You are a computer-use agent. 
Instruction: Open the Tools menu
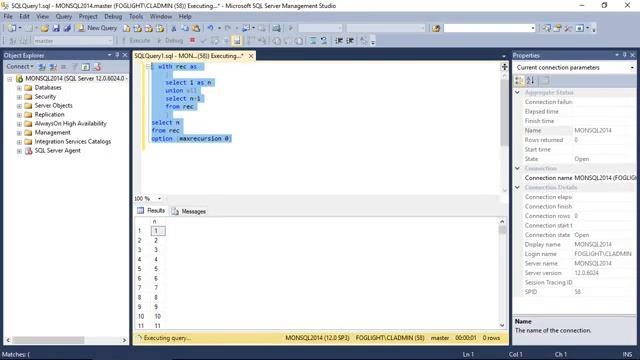136,16
